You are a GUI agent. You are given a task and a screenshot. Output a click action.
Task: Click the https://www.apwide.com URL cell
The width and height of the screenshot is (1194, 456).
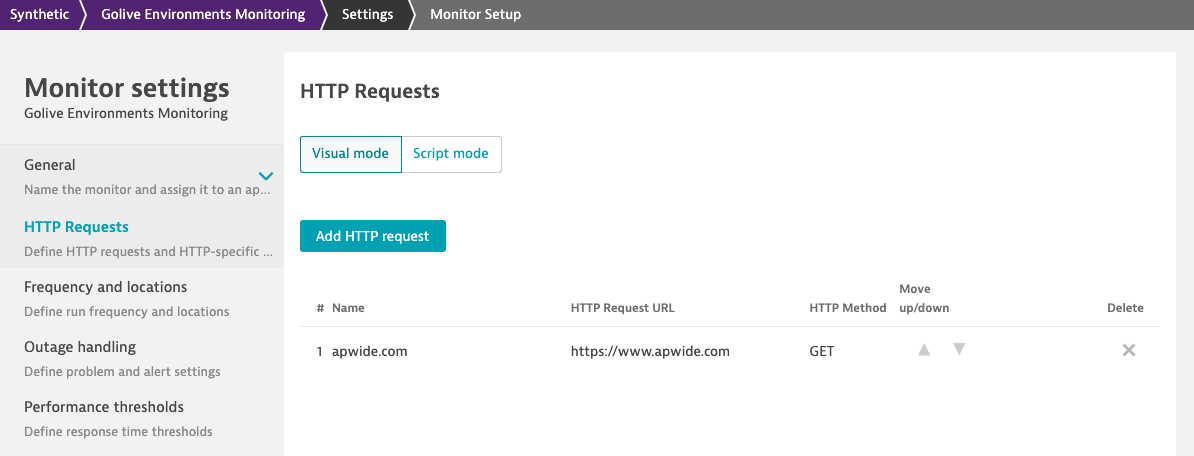click(x=650, y=351)
